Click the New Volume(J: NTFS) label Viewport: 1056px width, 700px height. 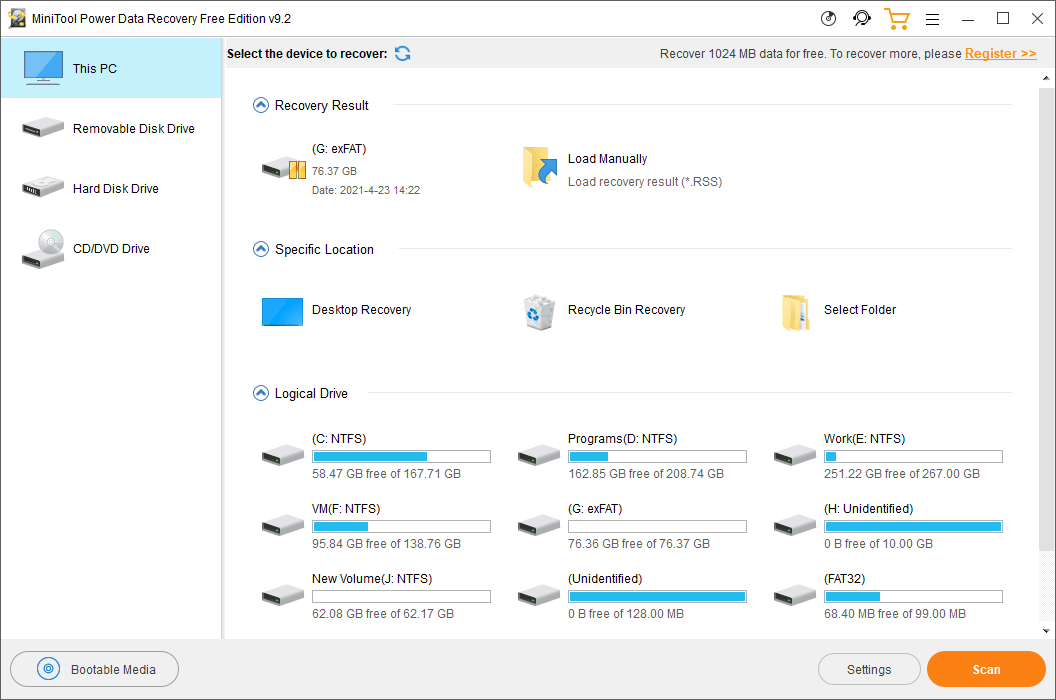tap(372, 579)
